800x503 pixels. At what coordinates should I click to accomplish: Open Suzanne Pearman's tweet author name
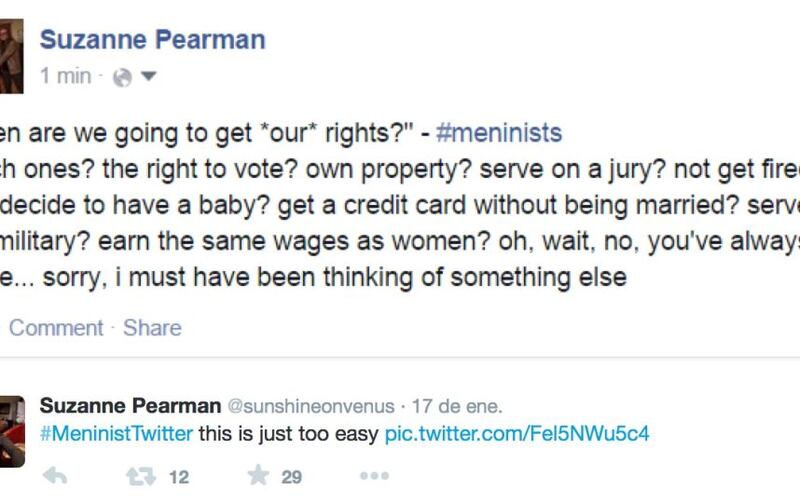[130, 406]
